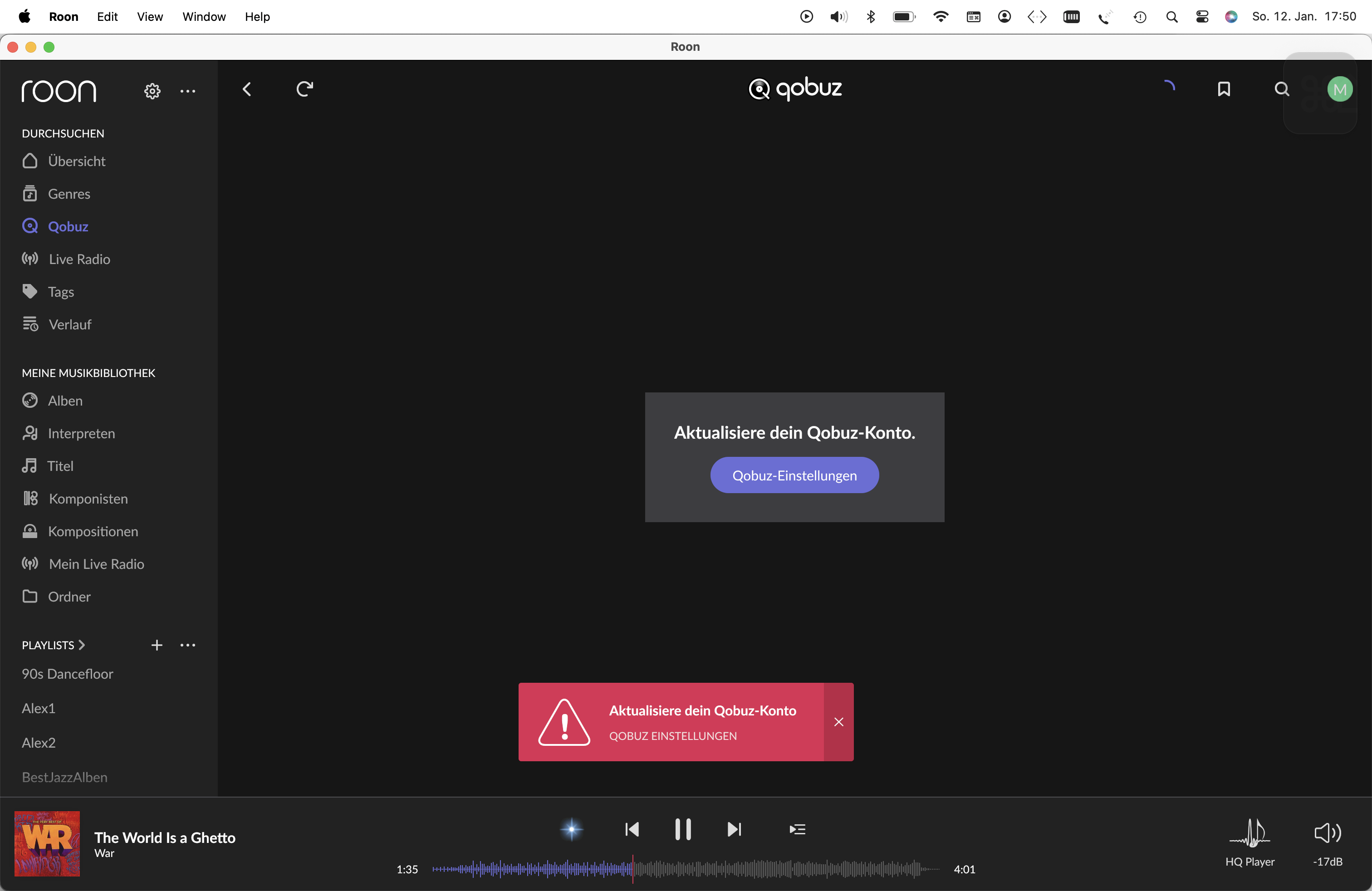The image size is (1372, 891).
Task: Click the Qobuz-Einstellungen button
Action: click(x=794, y=475)
